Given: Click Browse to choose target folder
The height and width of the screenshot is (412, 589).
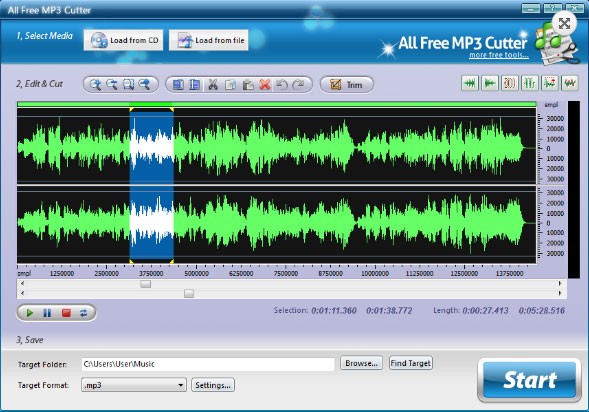Looking at the screenshot, I should pyautogui.click(x=361, y=363).
